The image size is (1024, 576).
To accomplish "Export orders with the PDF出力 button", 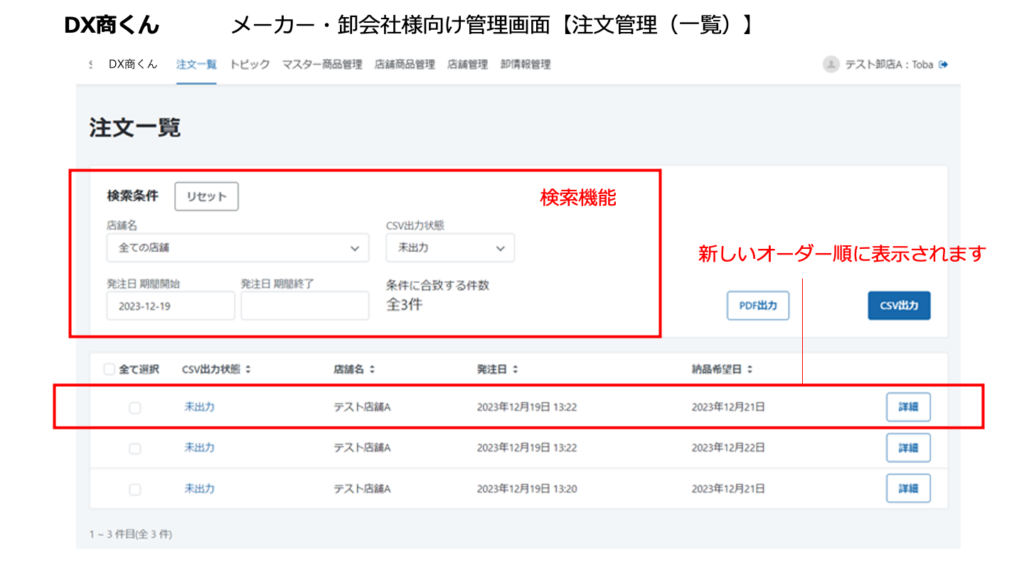I will [x=757, y=306].
